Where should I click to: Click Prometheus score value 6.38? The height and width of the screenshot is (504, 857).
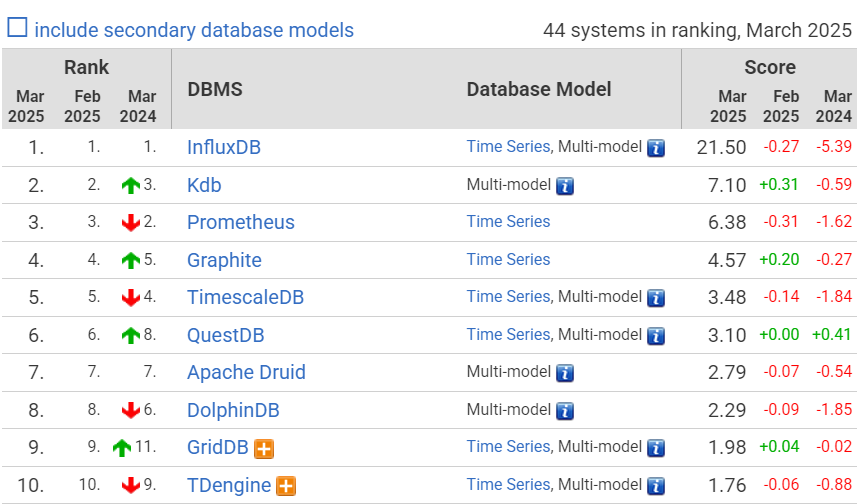coord(726,222)
